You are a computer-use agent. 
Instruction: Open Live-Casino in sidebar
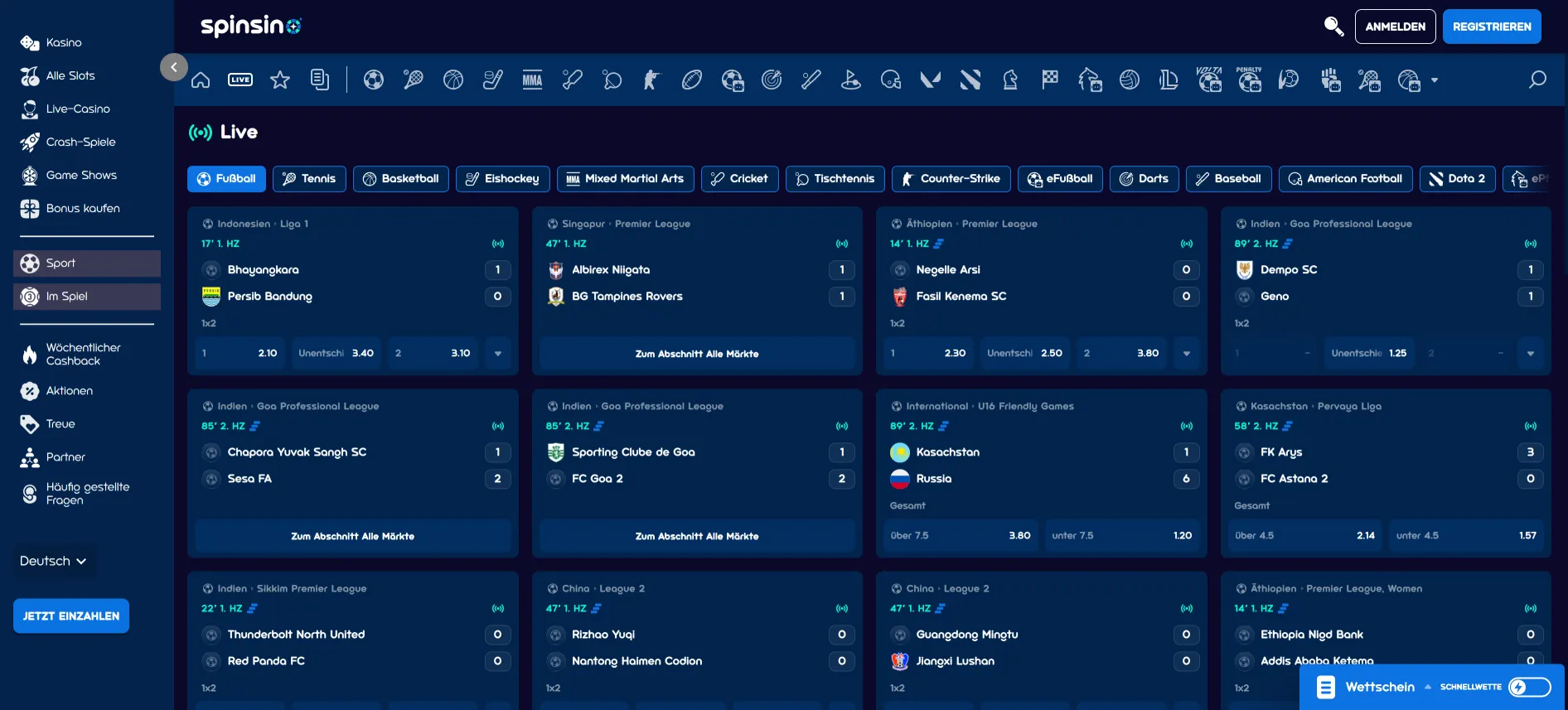(x=78, y=109)
